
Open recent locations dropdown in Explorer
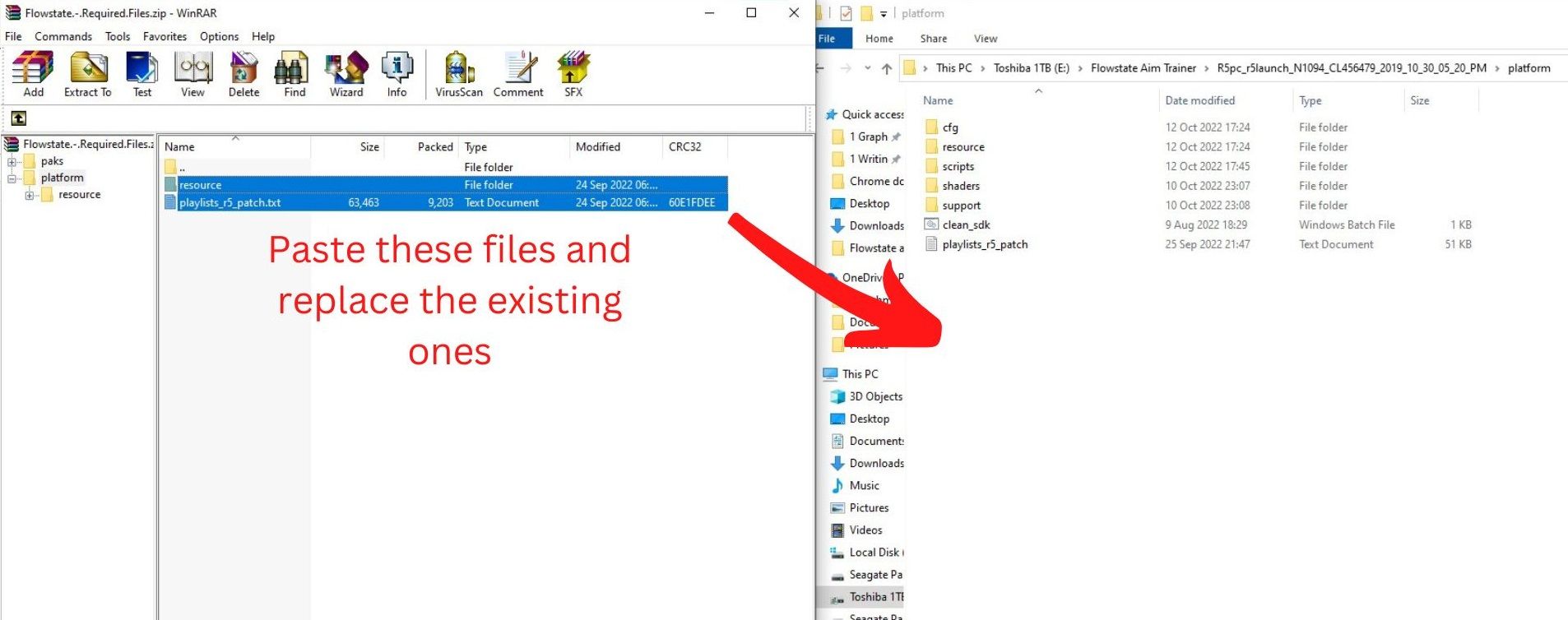(867, 68)
